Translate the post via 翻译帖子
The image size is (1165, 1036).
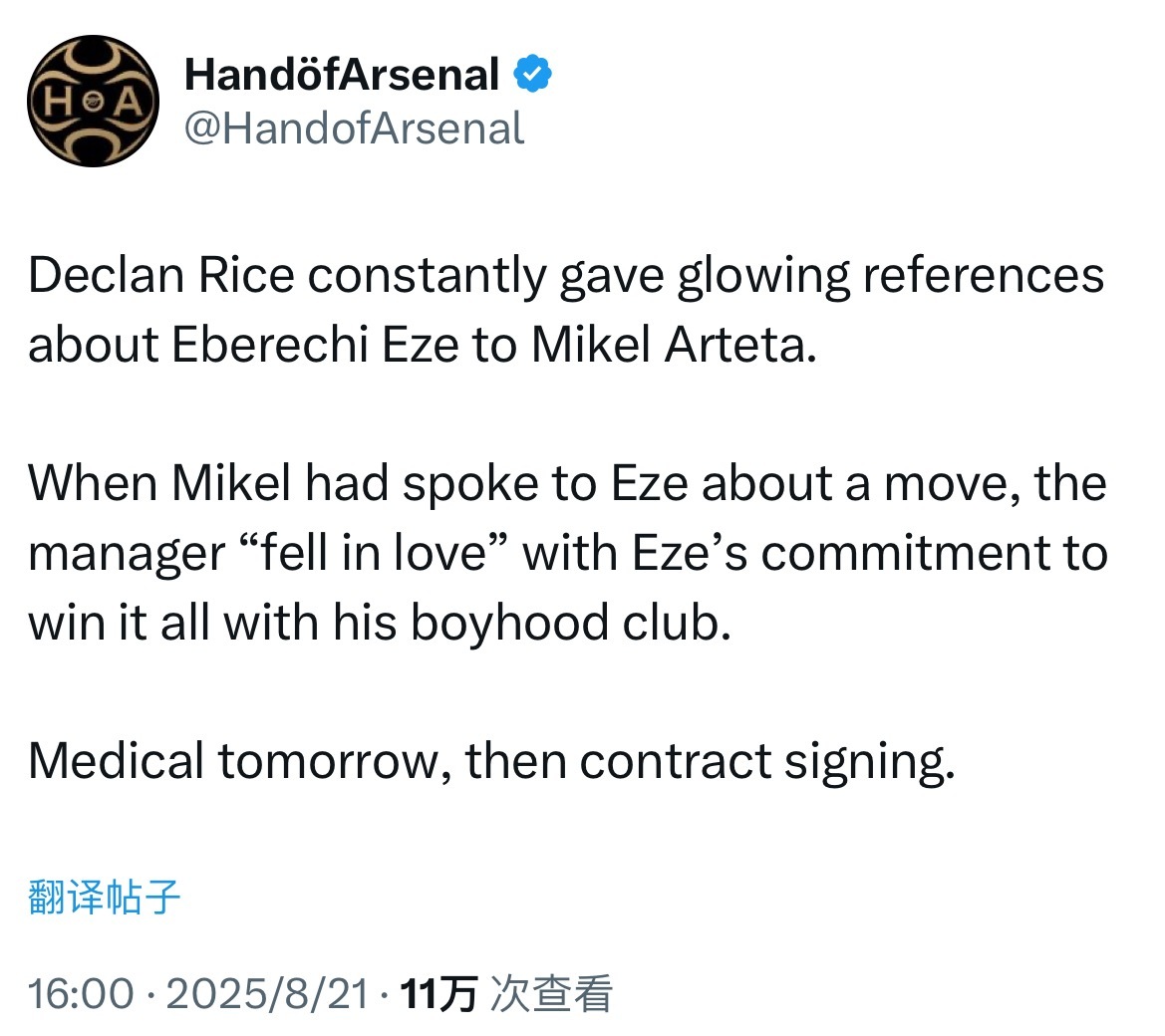(x=104, y=897)
